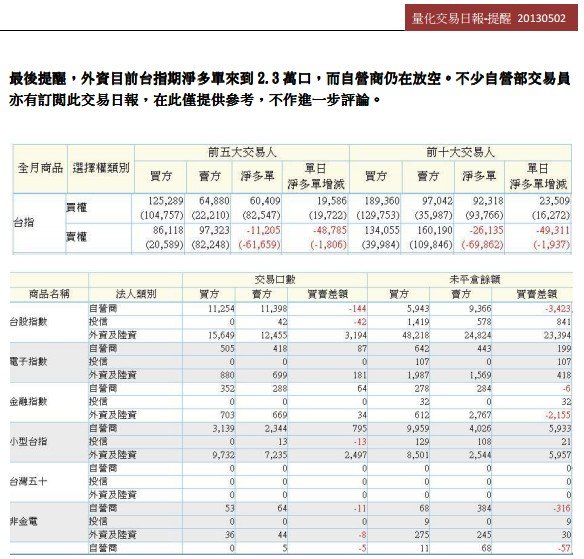The height and width of the screenshot is (559, 584).
Task: Click the value 9,959
Action: click(x=418, y=428)
